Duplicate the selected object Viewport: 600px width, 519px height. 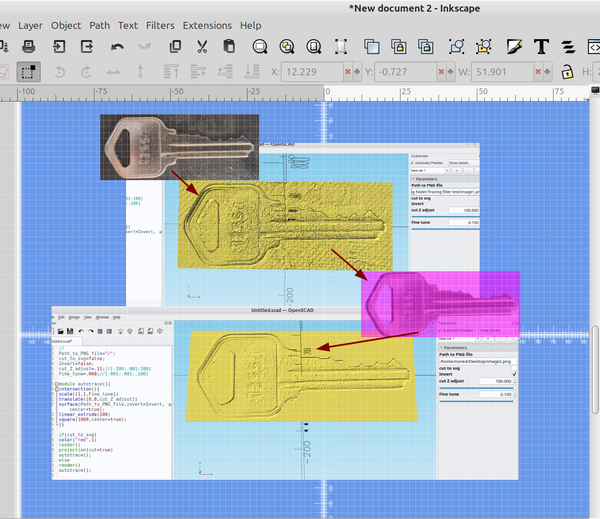point(372,47)
